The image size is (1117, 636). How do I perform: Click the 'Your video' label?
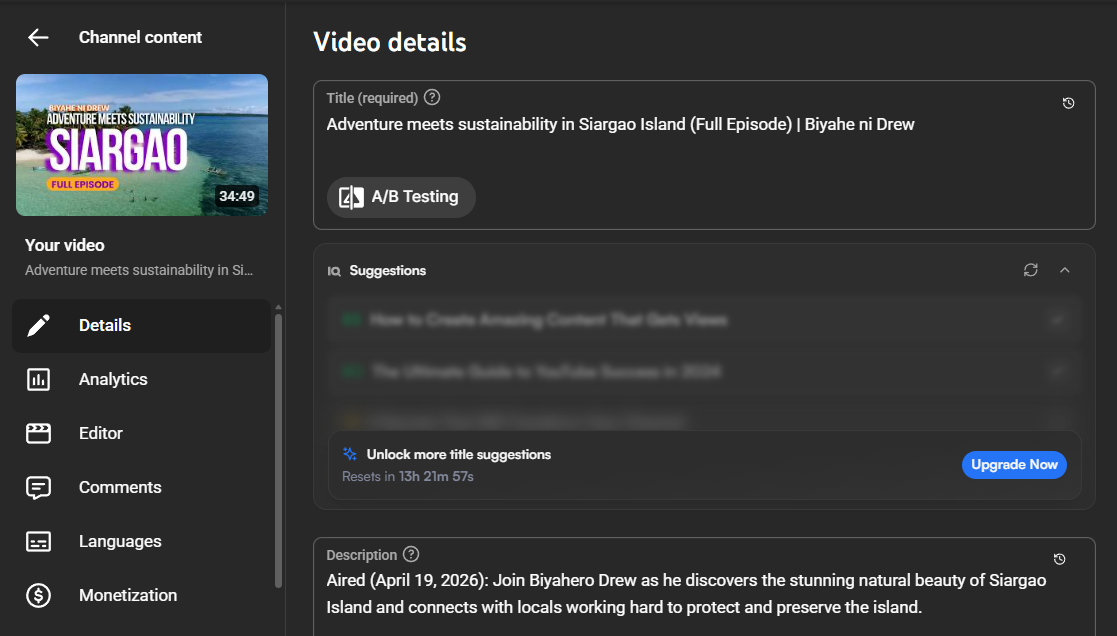click(65, 245)
